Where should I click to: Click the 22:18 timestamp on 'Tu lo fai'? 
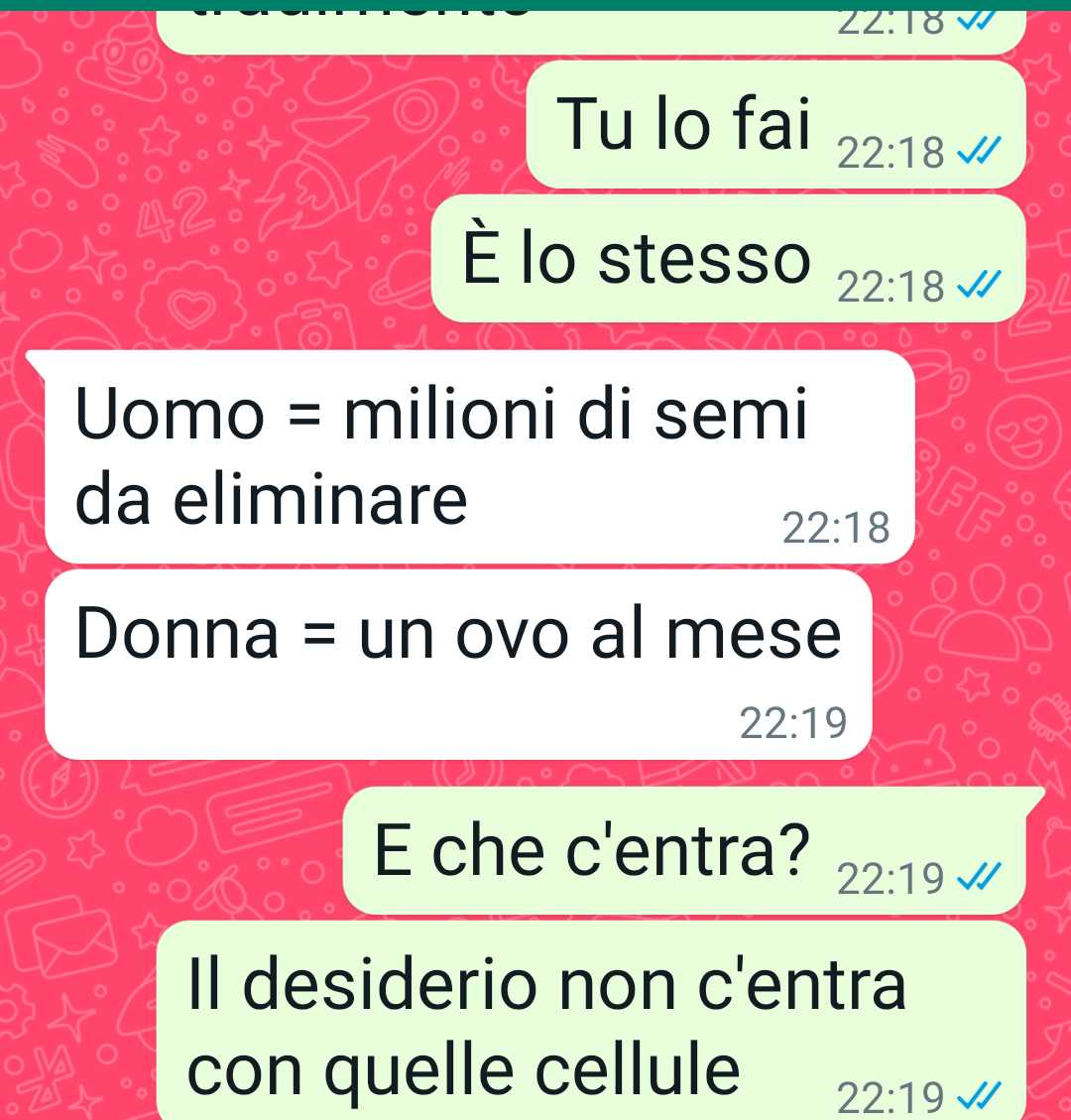pyautogui.click(x=891, y=153)
